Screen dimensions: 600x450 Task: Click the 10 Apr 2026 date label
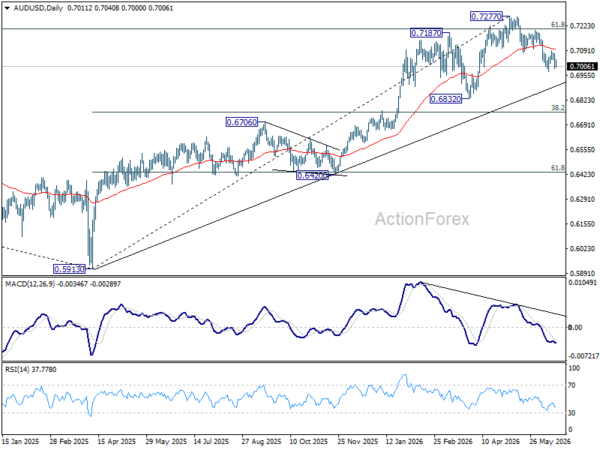[501, 442]
